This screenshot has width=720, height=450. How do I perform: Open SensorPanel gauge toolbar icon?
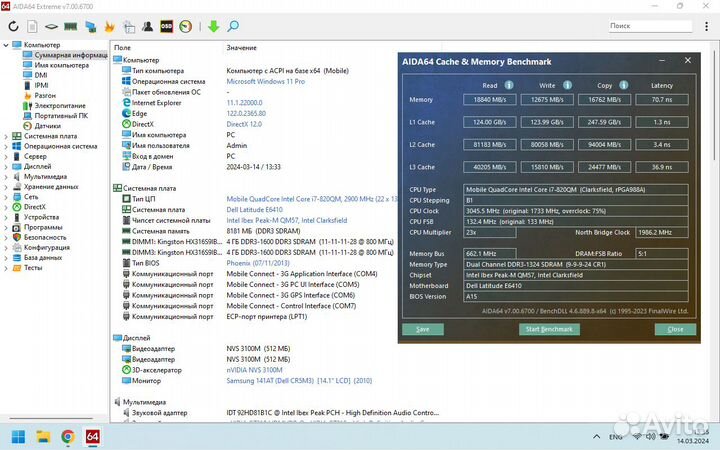click(x=186, y=26)
